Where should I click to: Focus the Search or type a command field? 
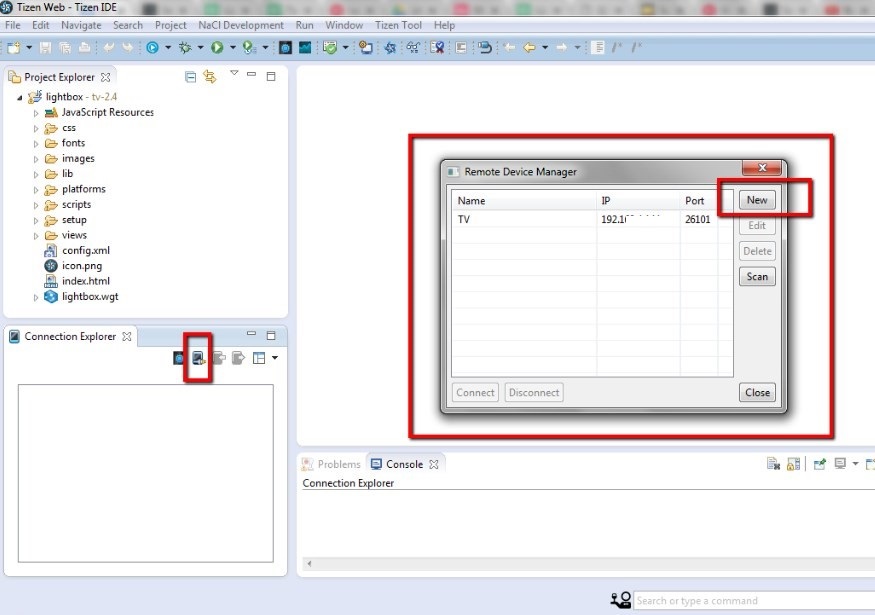754,601
